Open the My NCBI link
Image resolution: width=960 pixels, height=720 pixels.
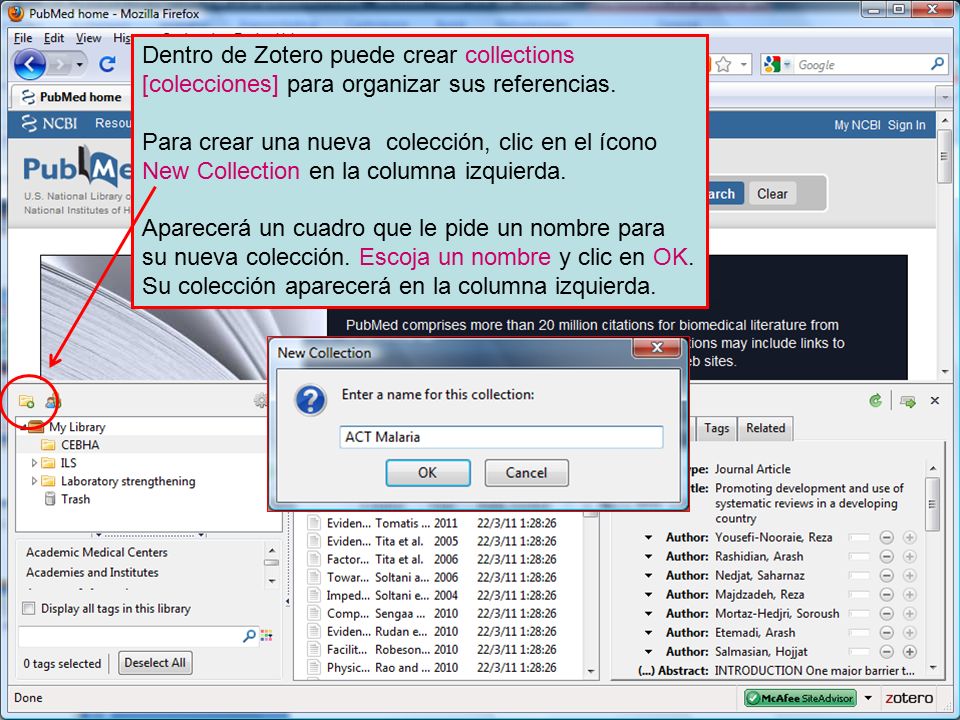tap(857, 125)
